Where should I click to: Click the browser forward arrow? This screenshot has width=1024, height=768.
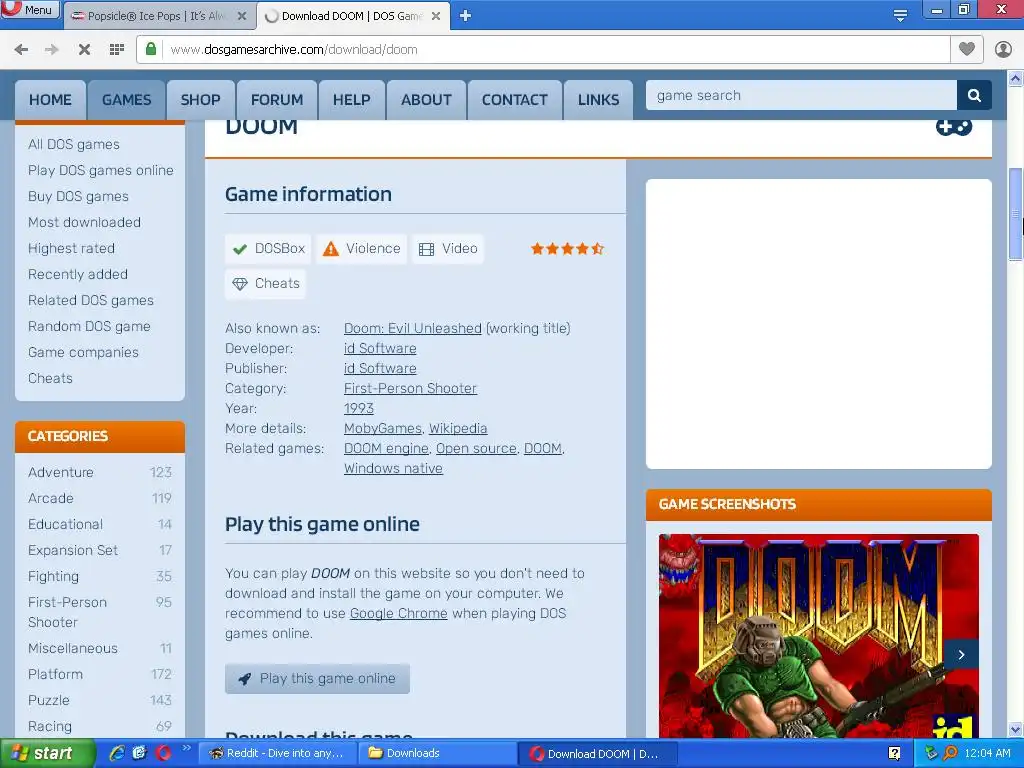point(52,50)
